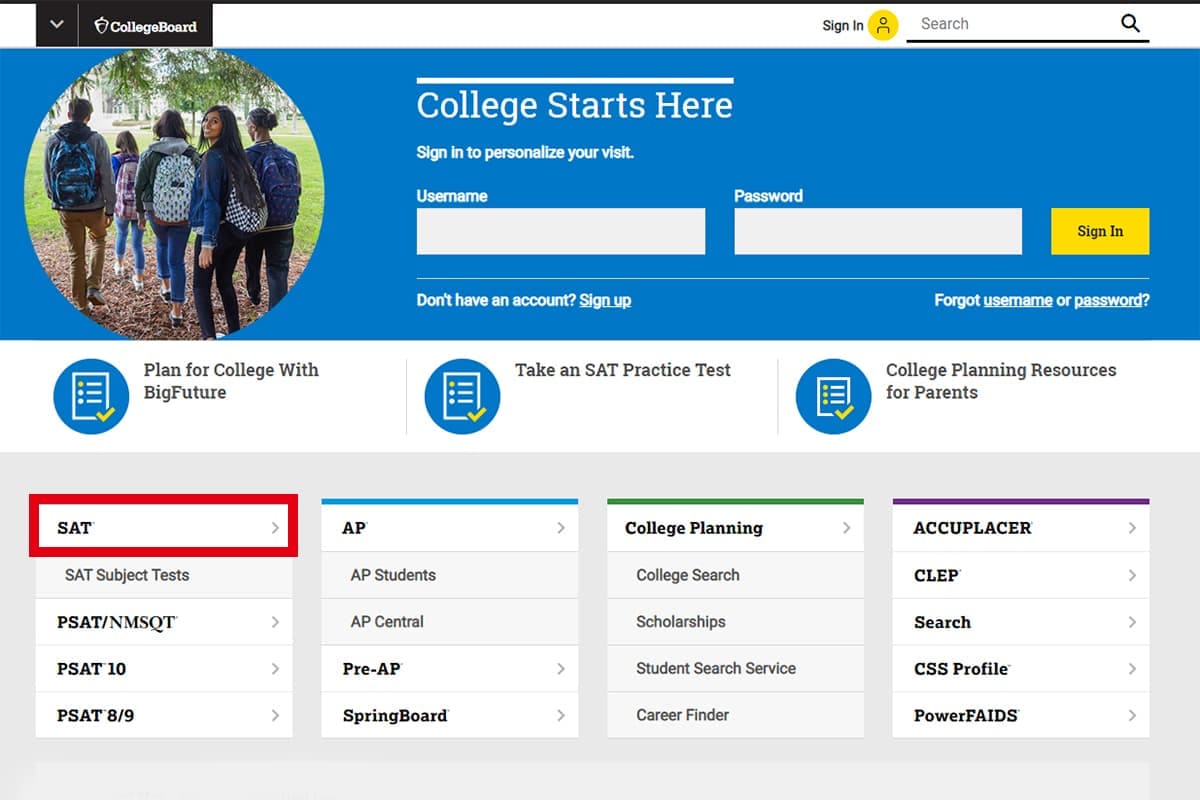
Task: Click the chevron next to CLEP
Action: [1132, 575]
